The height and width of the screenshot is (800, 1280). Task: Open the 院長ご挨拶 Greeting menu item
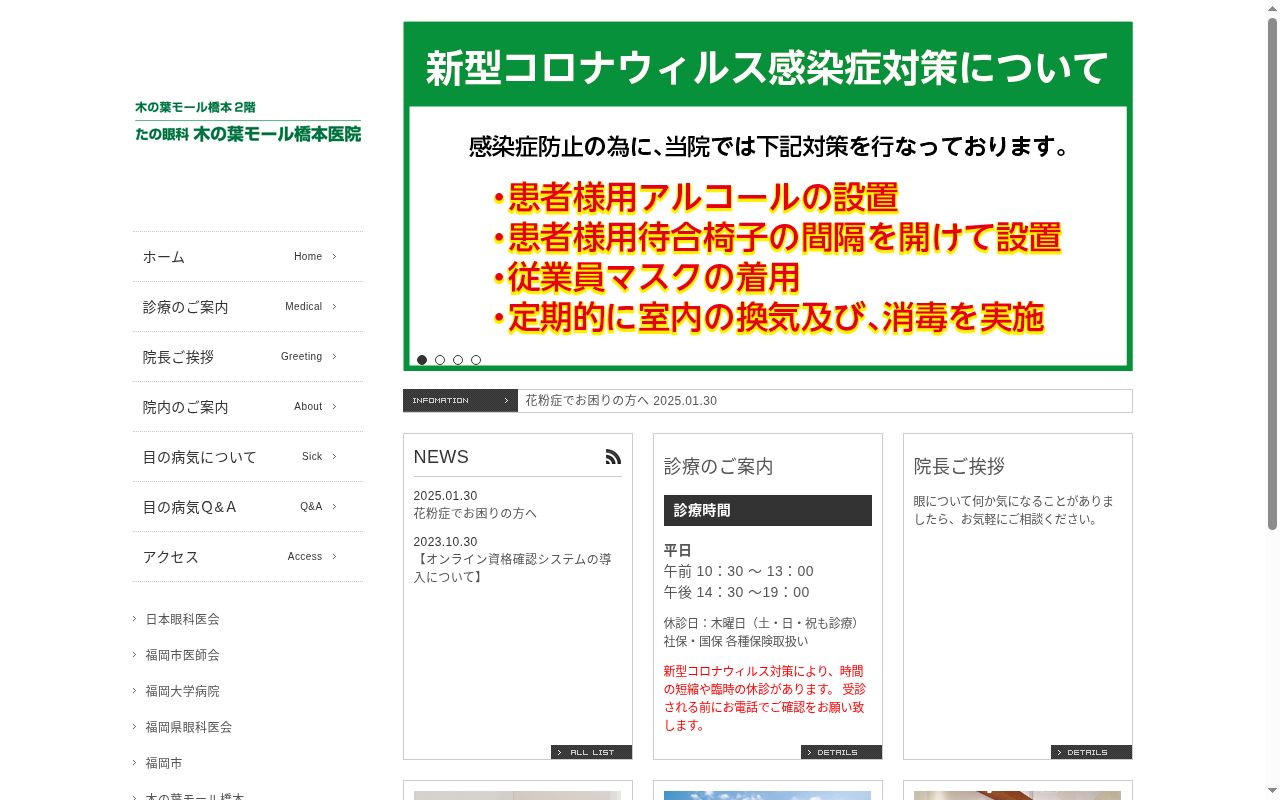[x=248, y=357]
